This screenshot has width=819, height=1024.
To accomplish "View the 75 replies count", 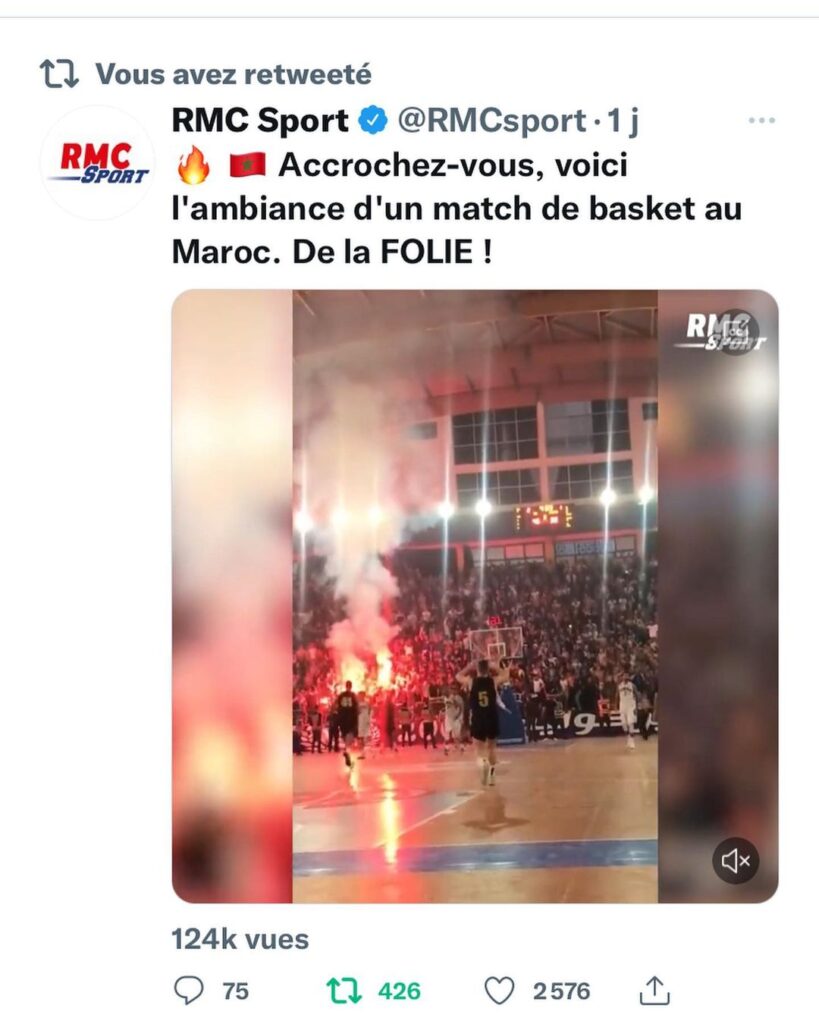I will (236, 991).
